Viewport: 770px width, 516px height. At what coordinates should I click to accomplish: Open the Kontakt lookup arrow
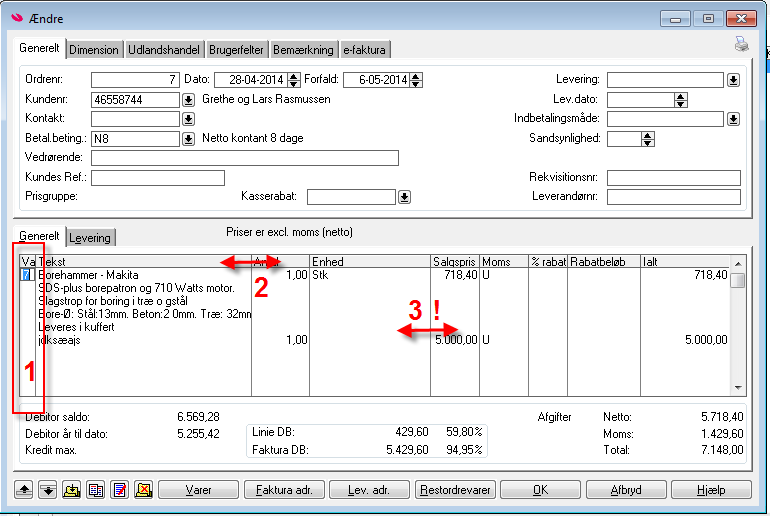click(188, 119)
